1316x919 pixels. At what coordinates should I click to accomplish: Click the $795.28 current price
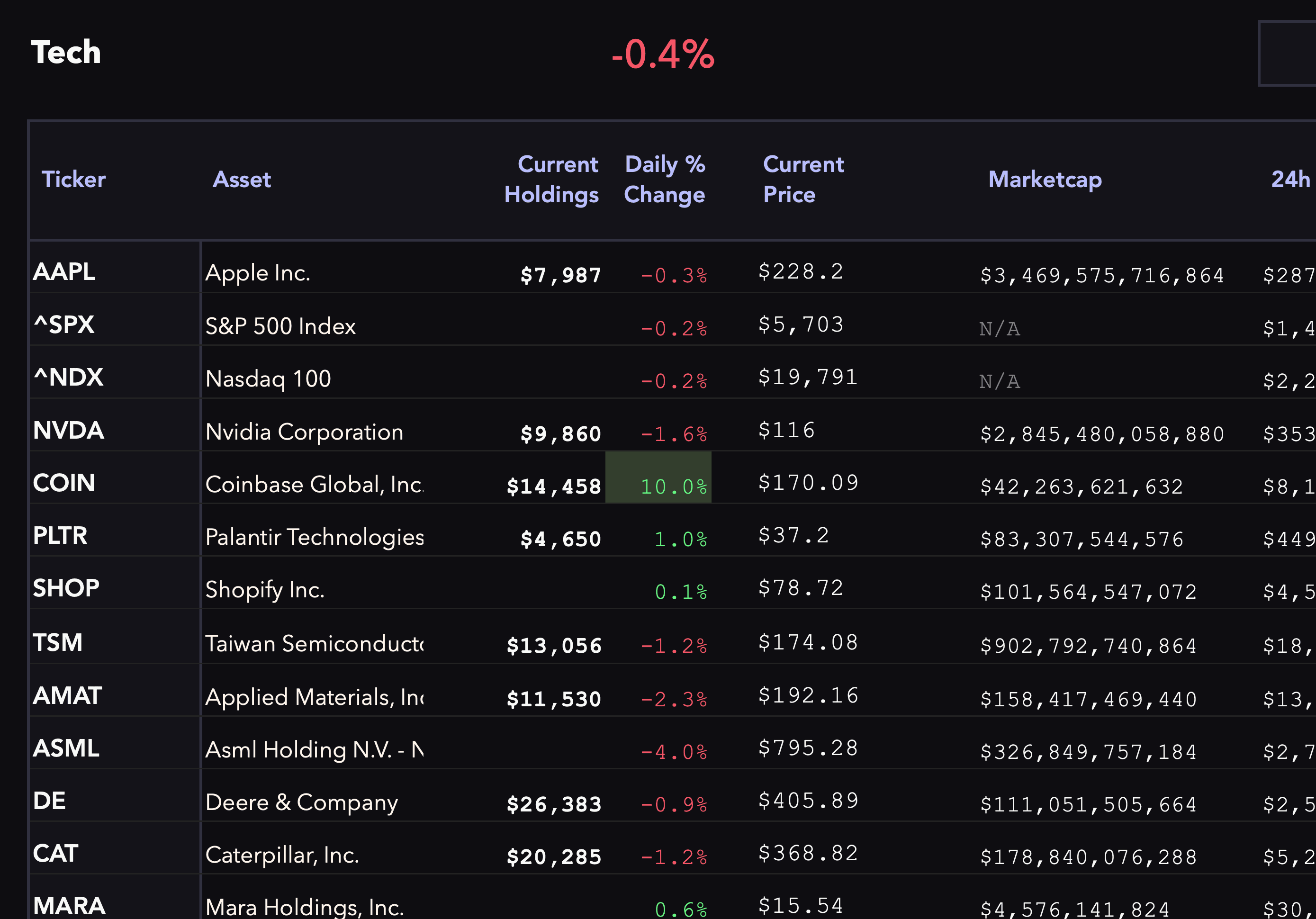[808, 748]
